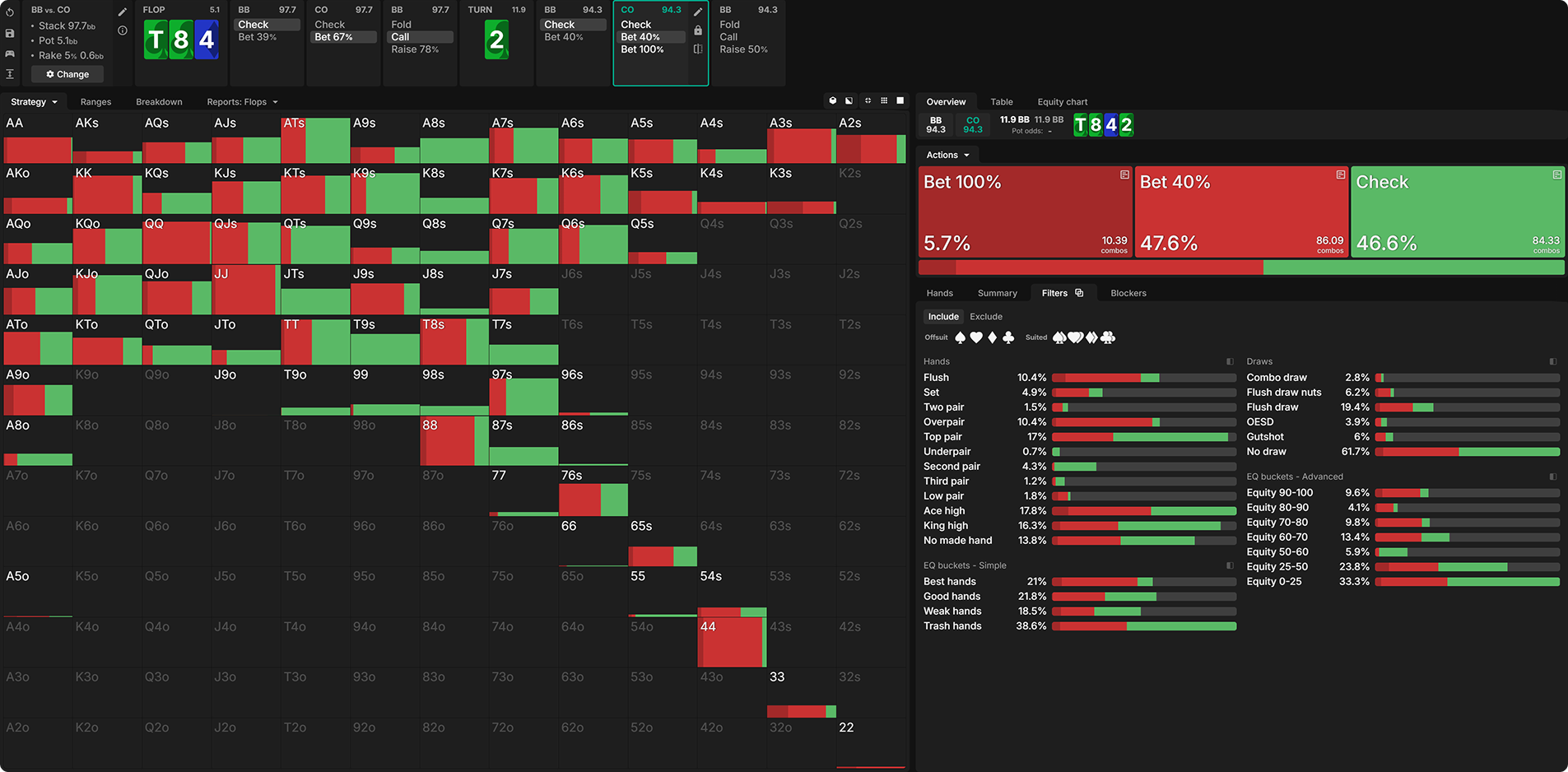Open the Actions dropdown menu
The image size is (1568, 772).
point(947,155)
